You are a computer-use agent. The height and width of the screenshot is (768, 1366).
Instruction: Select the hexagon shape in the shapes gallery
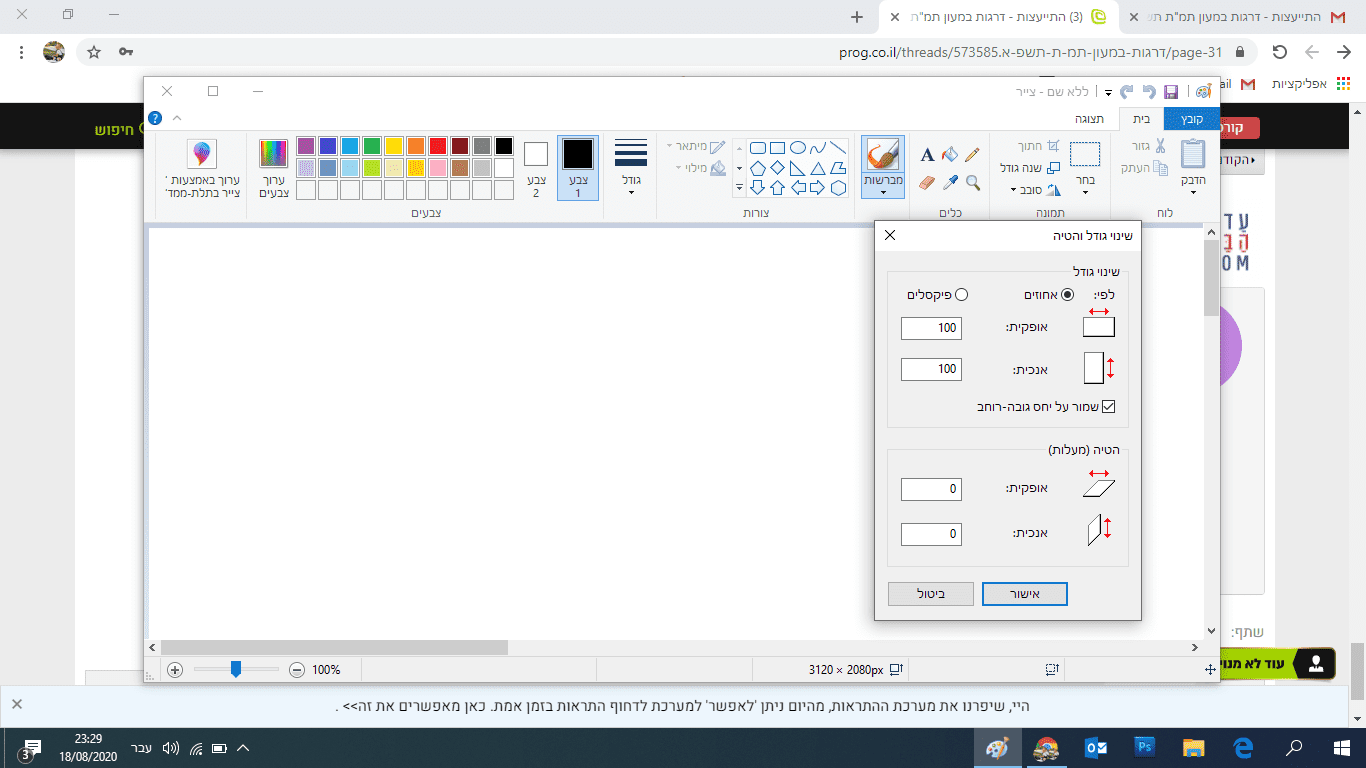pyautogui.click(x=839, y=187)
